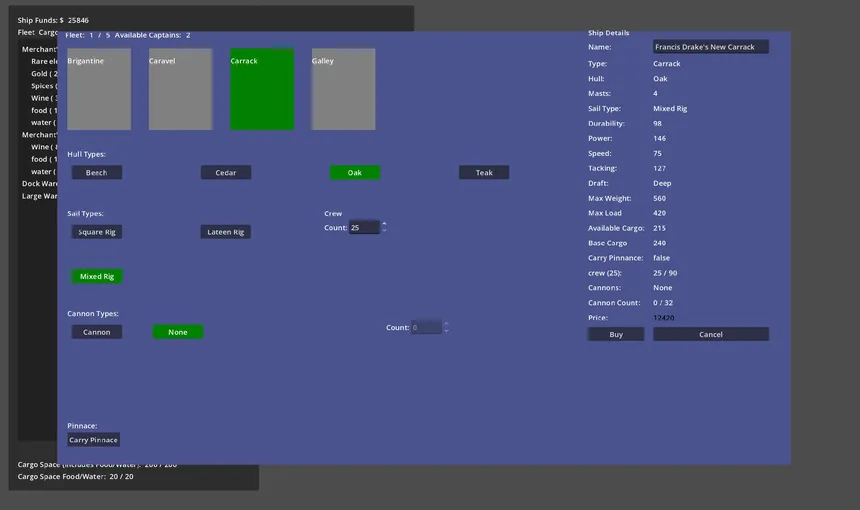Screen dimensions: 860x510
Task: Click the crew Count field
Action: coord(364,227)
